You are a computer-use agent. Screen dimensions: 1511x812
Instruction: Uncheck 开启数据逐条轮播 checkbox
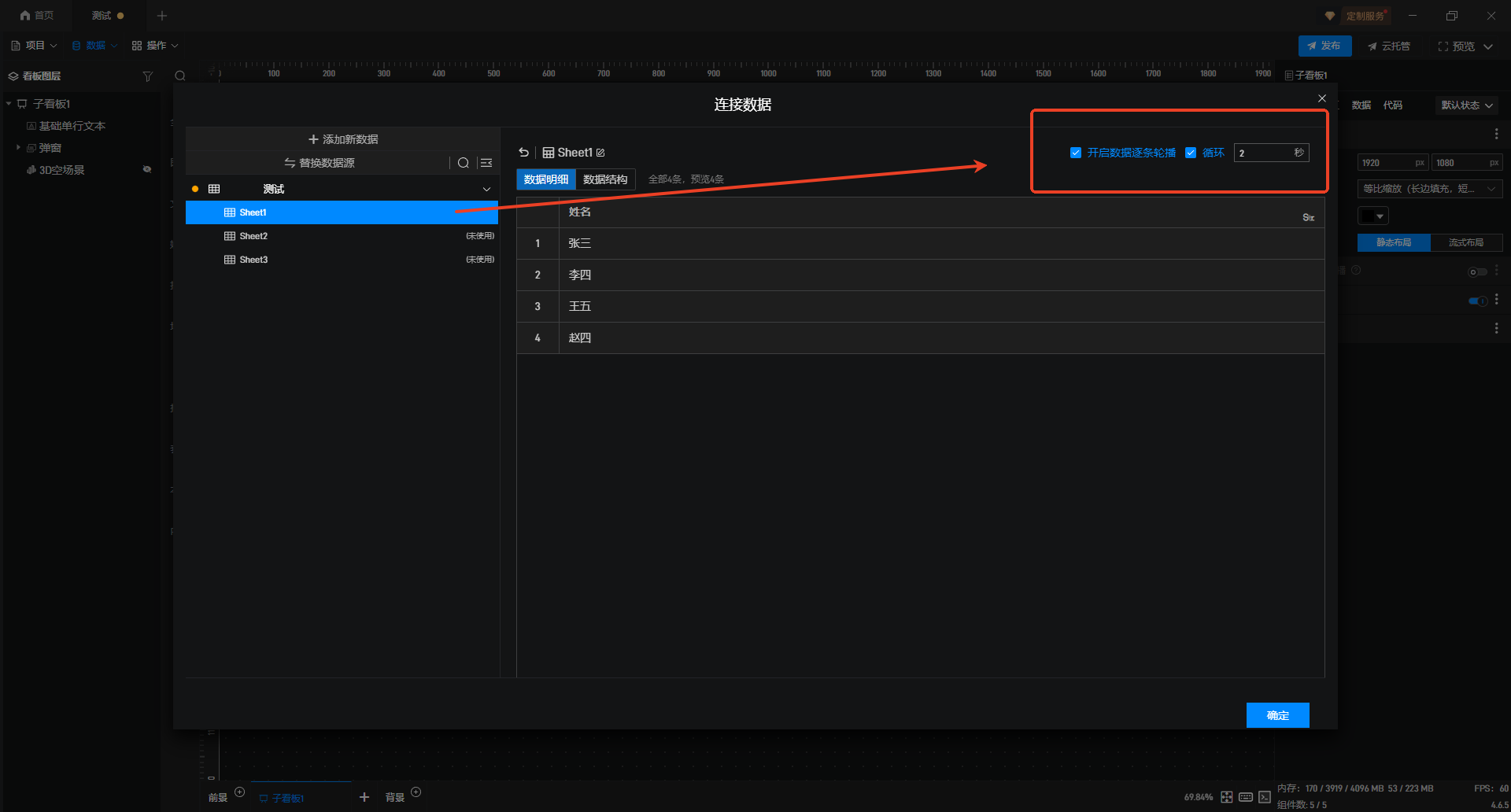1076,153
